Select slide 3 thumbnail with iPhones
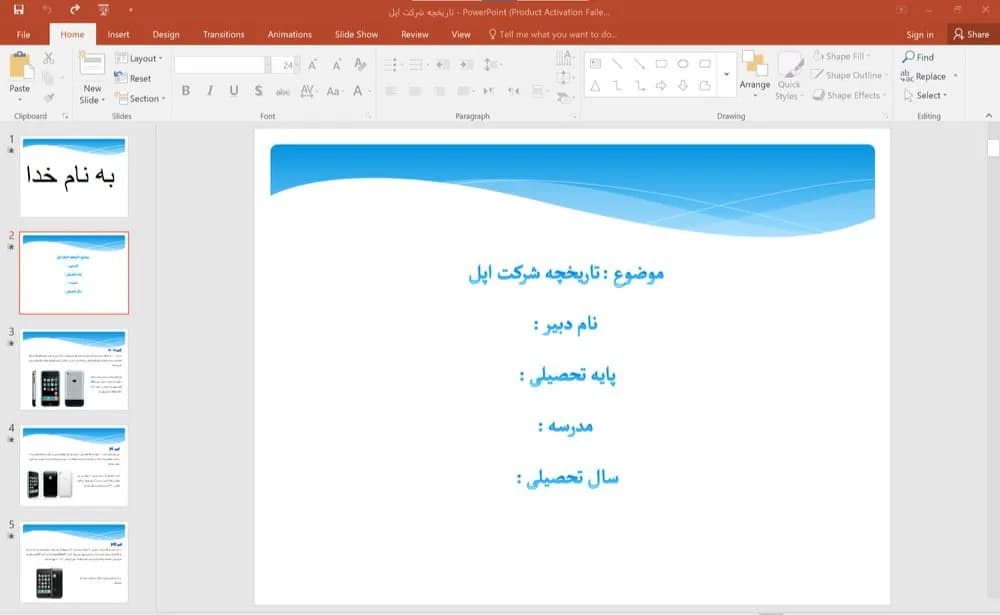The image size is (1000, 615). [74, 369]
